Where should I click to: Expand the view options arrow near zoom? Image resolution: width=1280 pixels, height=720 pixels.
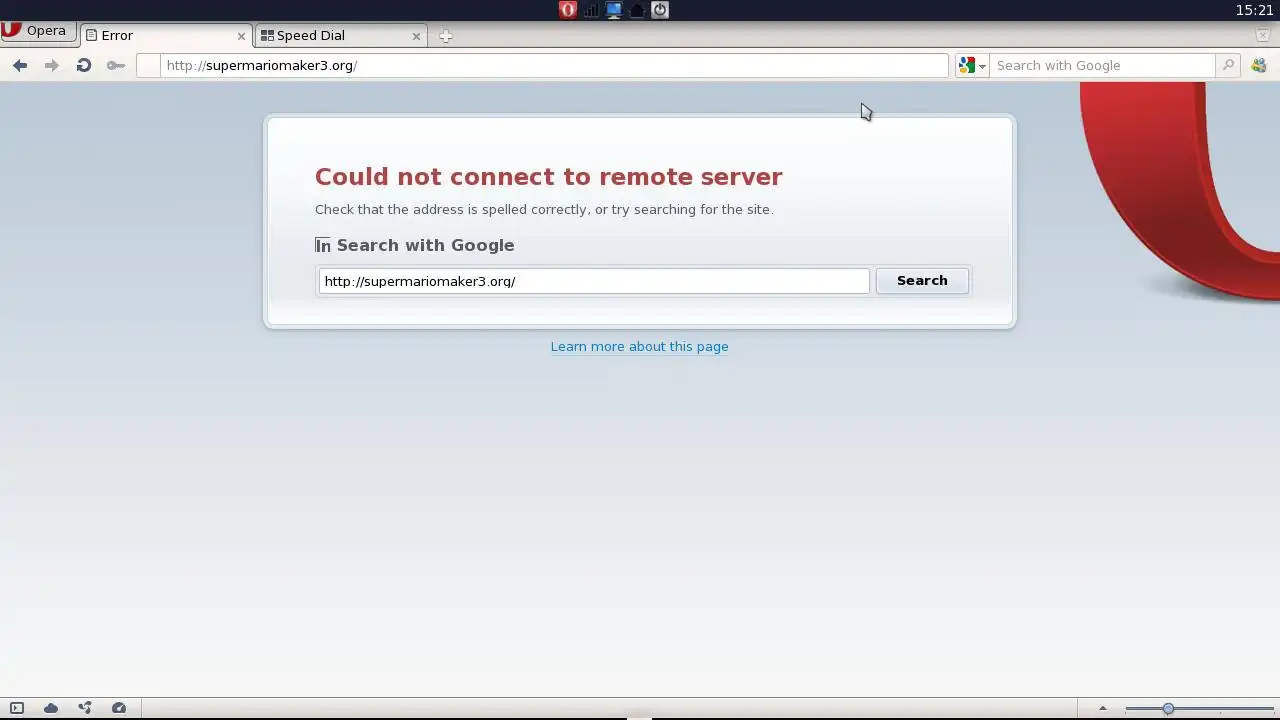click(x=1103, y=709)
